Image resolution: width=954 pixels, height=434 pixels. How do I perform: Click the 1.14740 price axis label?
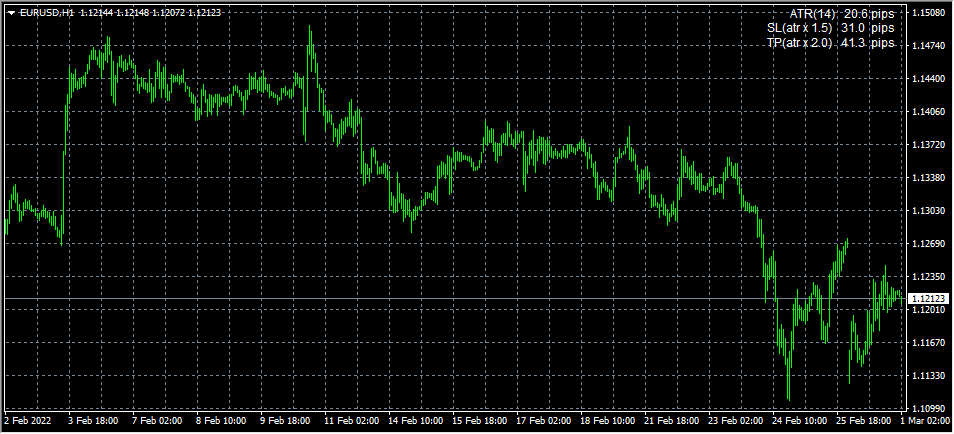tap(928, 46)
